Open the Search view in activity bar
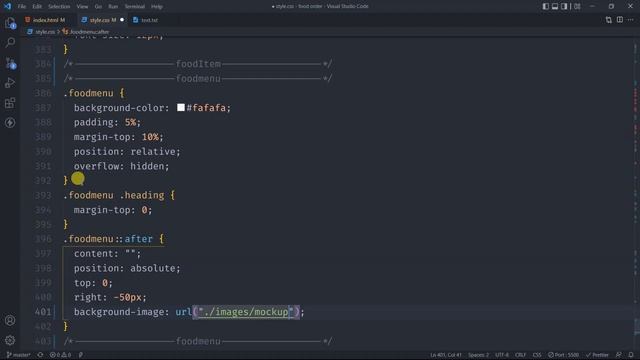Screen dimensions: 640x360 click(x=10, y=42)
